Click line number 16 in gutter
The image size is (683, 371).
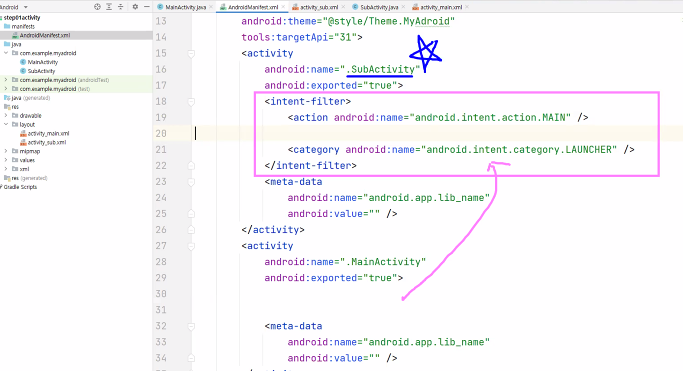pyautogui.click(x=161, y=70)
